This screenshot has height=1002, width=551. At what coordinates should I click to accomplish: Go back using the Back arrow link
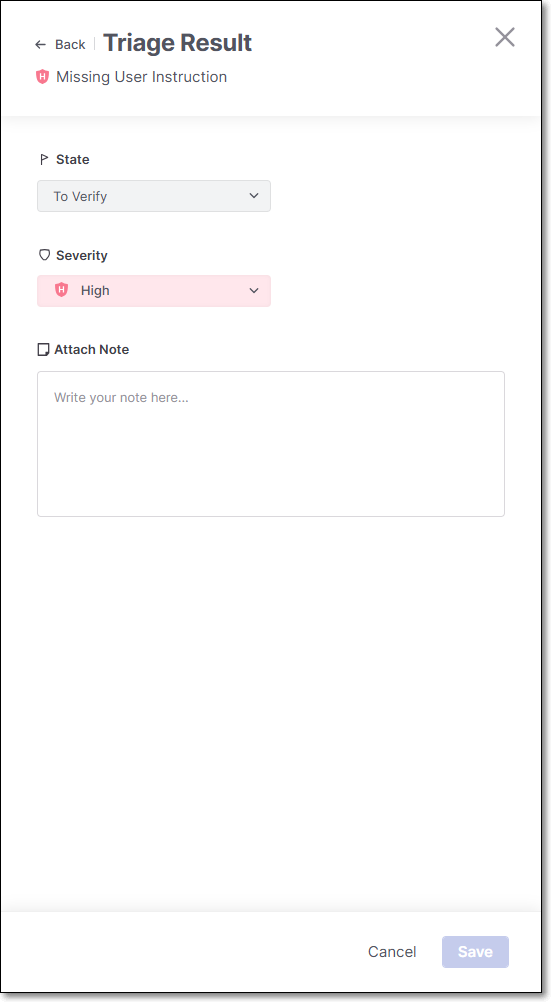(x=59, y=44)
